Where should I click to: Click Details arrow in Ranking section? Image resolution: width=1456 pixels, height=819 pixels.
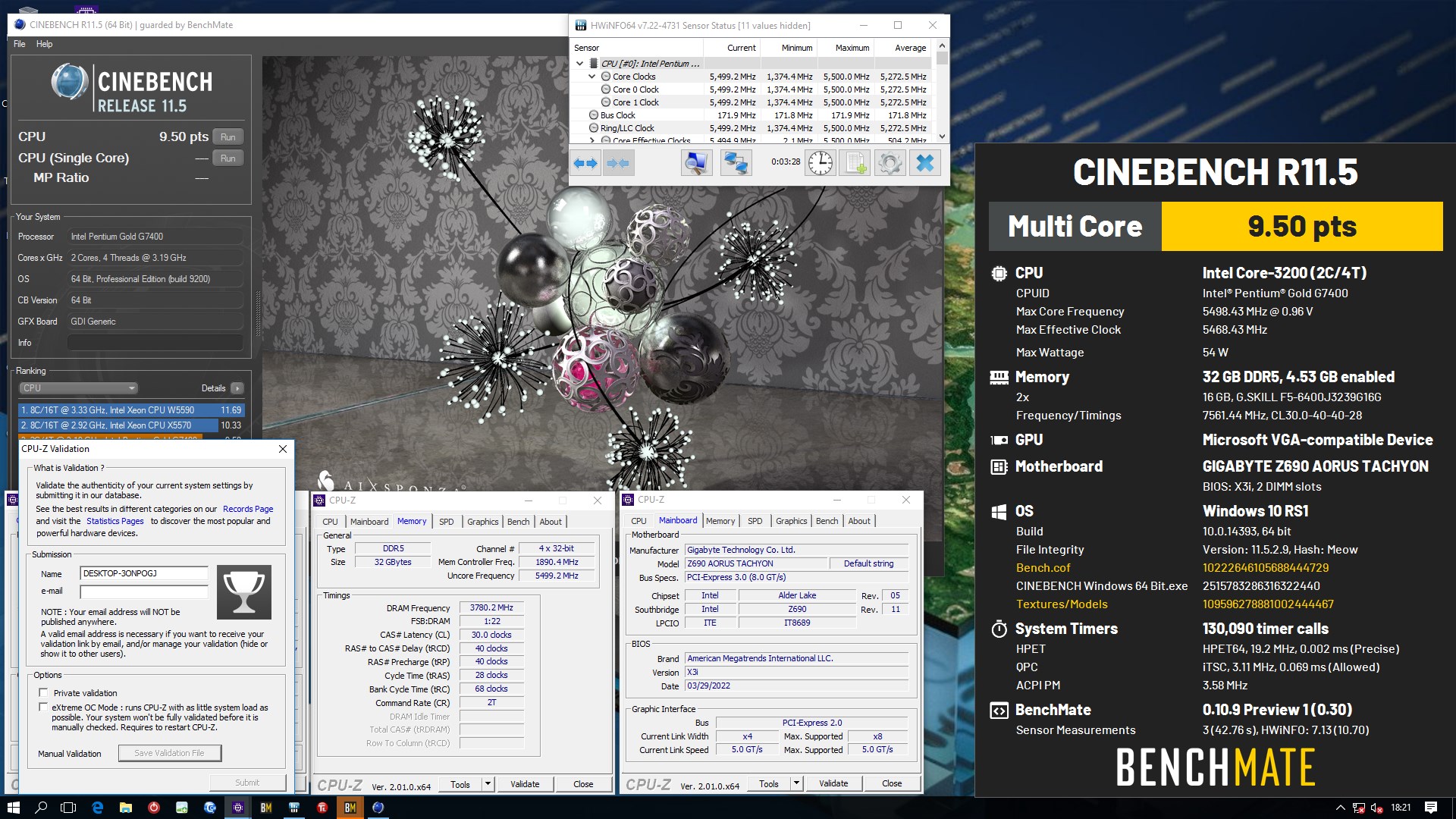click(237, 388)
